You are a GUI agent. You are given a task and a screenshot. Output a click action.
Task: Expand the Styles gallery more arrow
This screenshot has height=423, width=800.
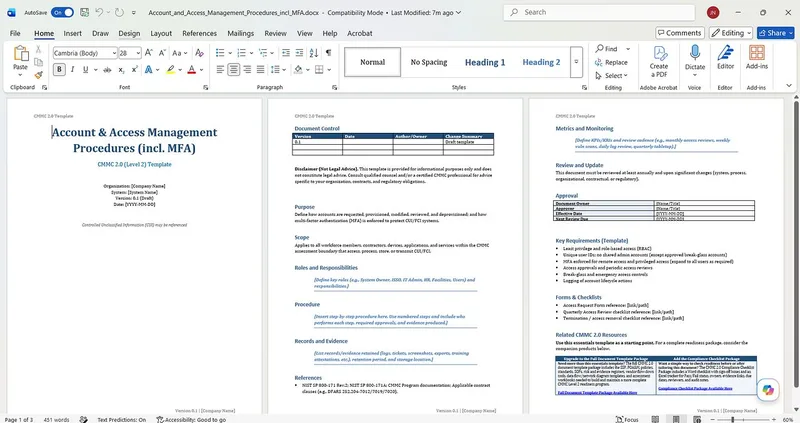click(576, 62)
